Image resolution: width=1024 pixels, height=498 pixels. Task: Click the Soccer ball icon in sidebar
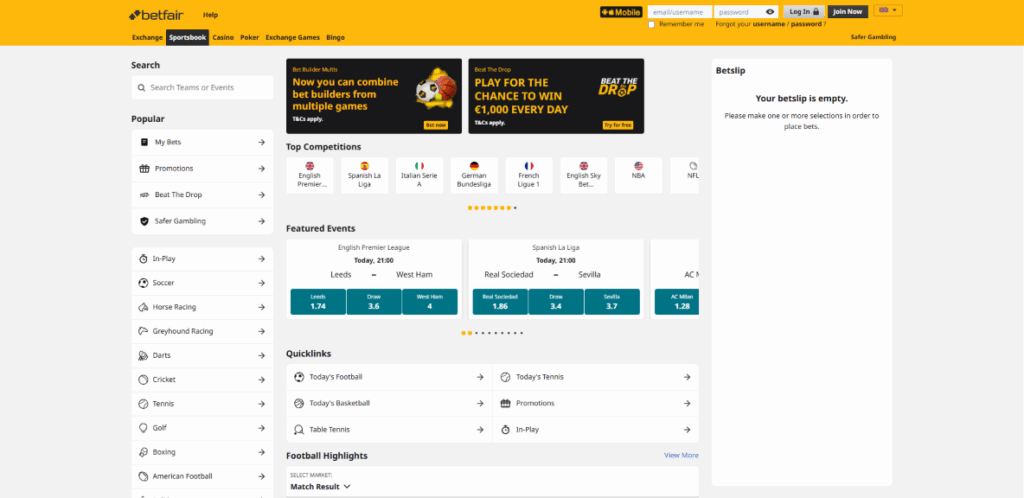click(x=143, y=283)
